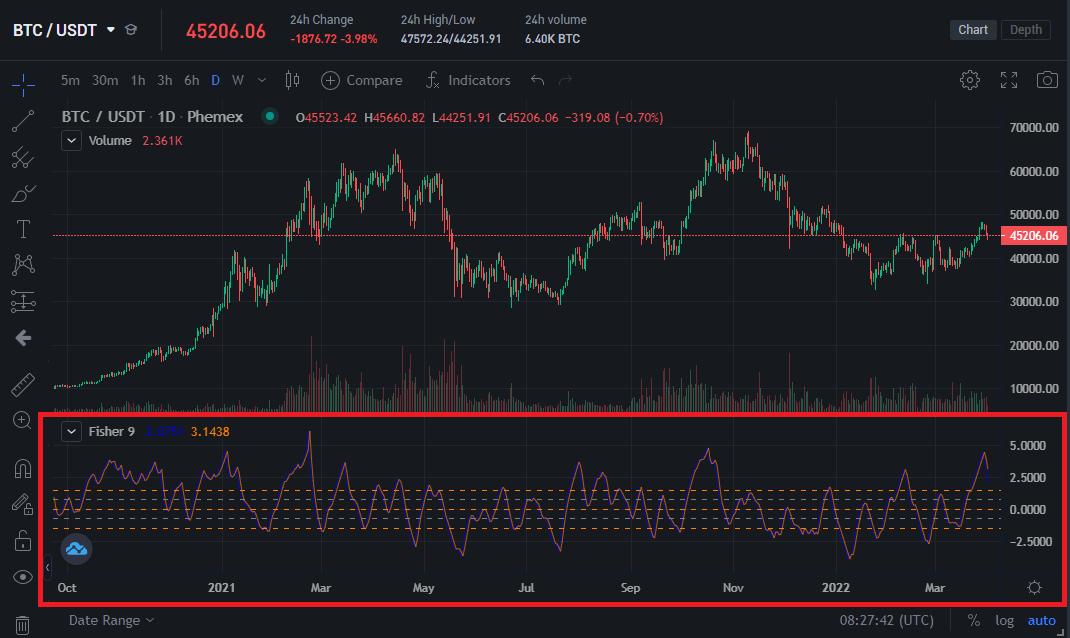Select the measure ruler tool
The image size is (1070, 638).
[22, 384]
